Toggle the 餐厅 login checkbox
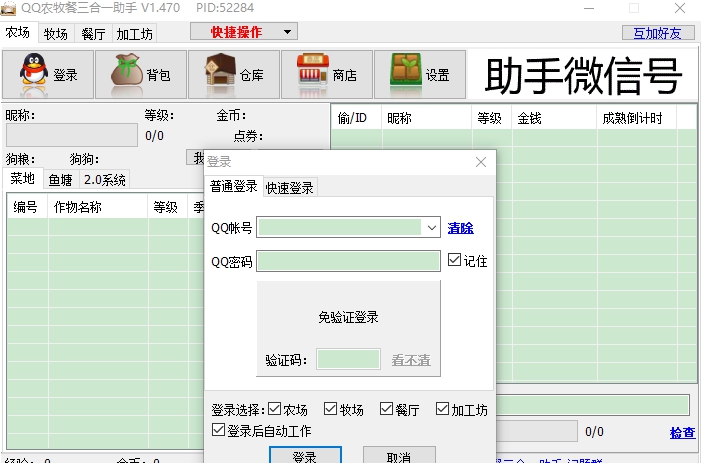 pyautogui.click(x=386, y=409)
